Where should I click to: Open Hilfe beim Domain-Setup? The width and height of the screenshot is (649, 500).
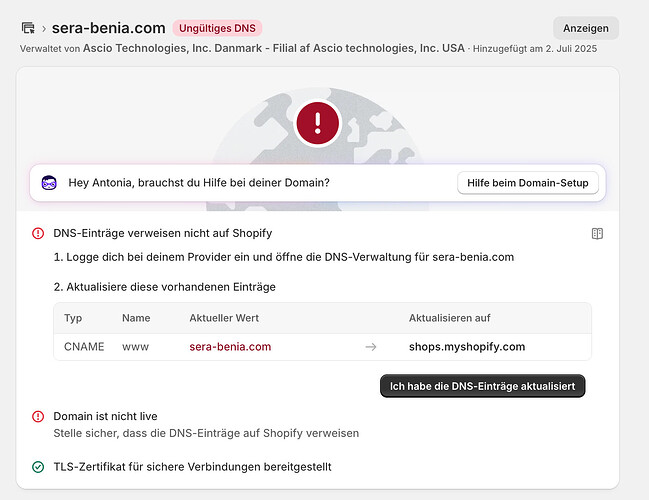527,183
